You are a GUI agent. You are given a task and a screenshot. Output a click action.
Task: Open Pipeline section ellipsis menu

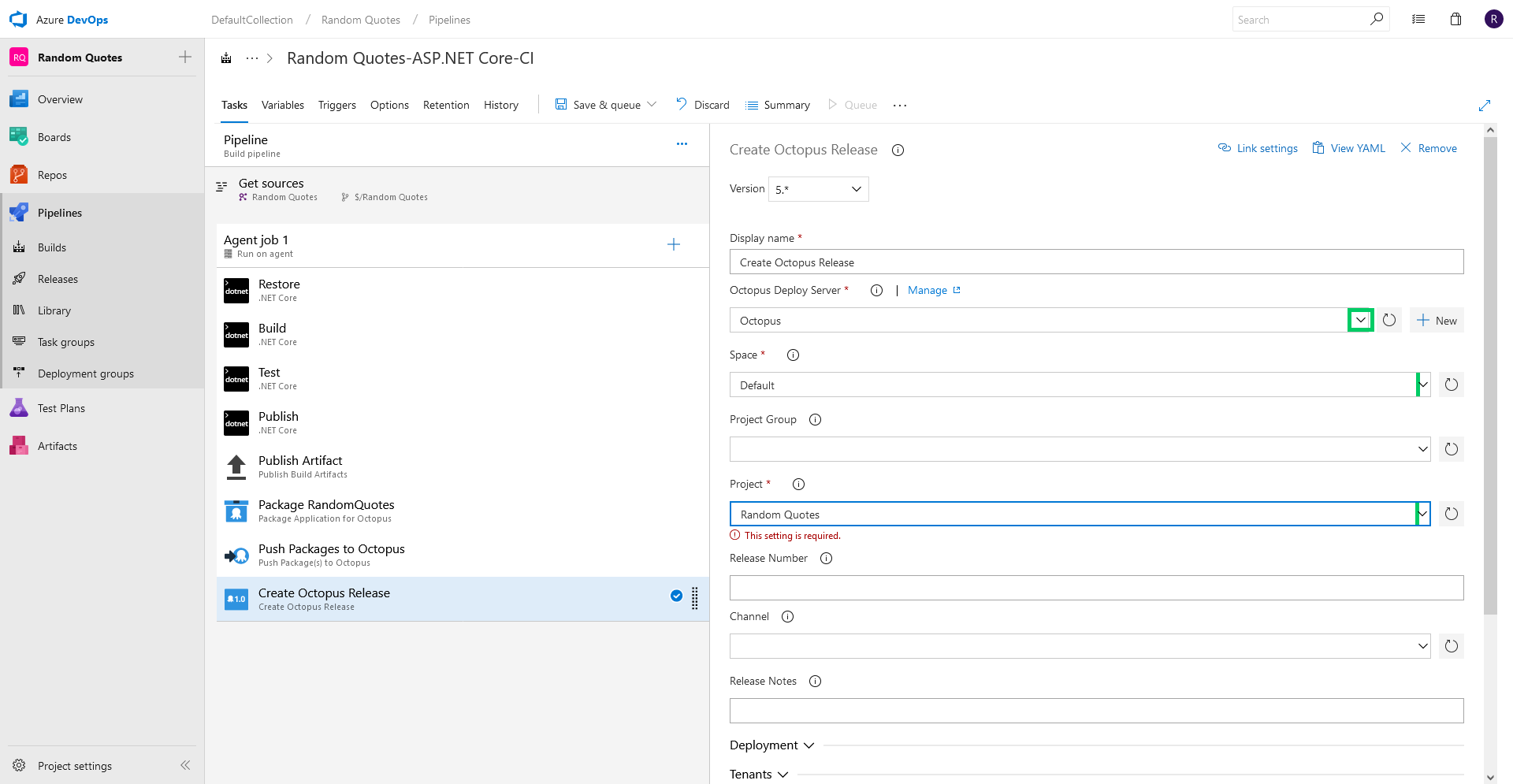click(682, 143)
